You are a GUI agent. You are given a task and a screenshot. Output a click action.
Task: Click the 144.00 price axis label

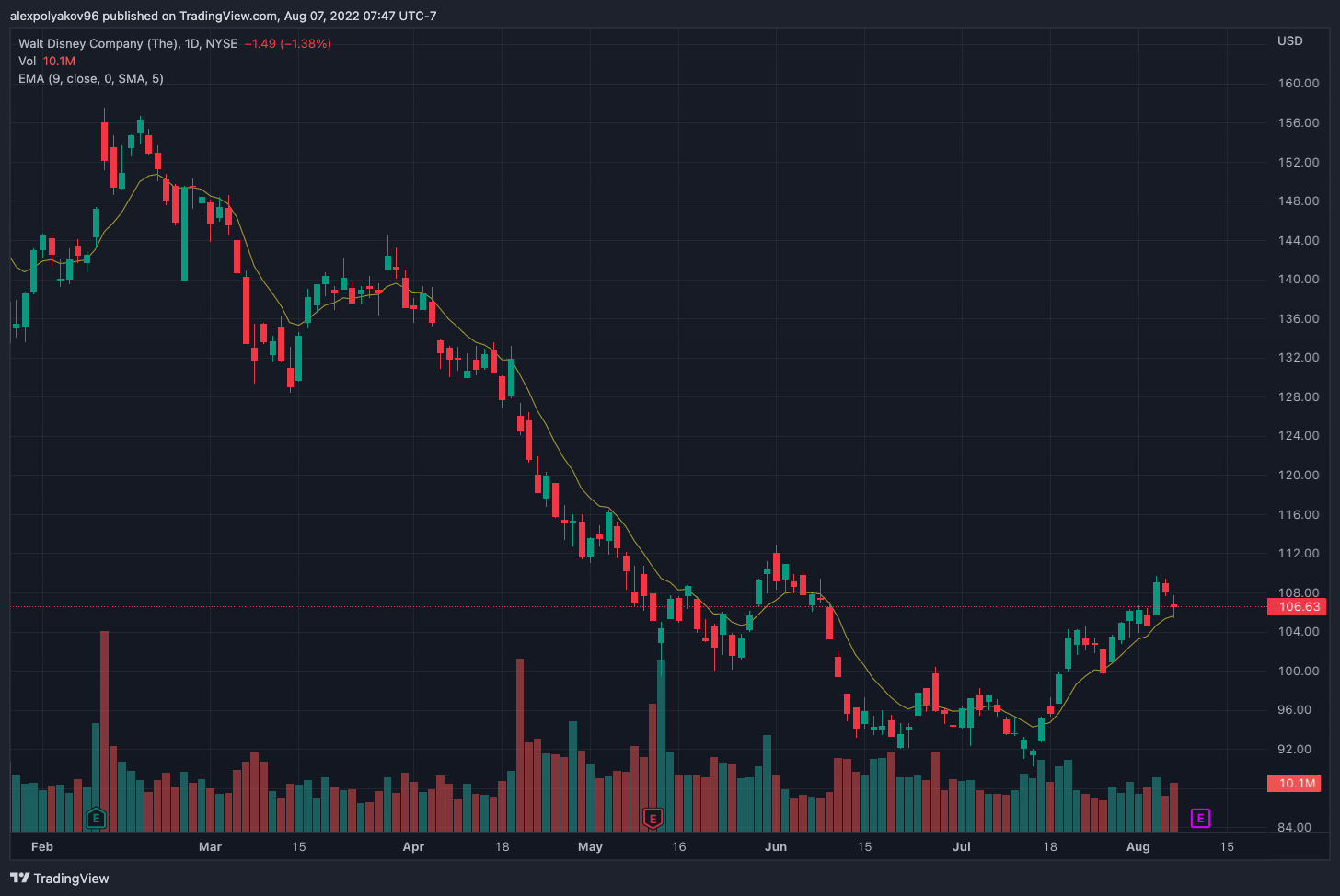click(x=1299, y=240)
